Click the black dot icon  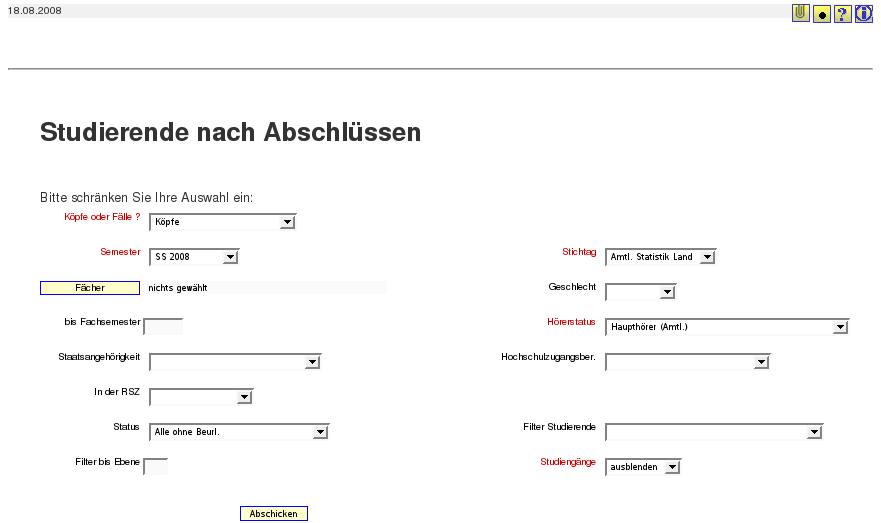pos(821,14)
